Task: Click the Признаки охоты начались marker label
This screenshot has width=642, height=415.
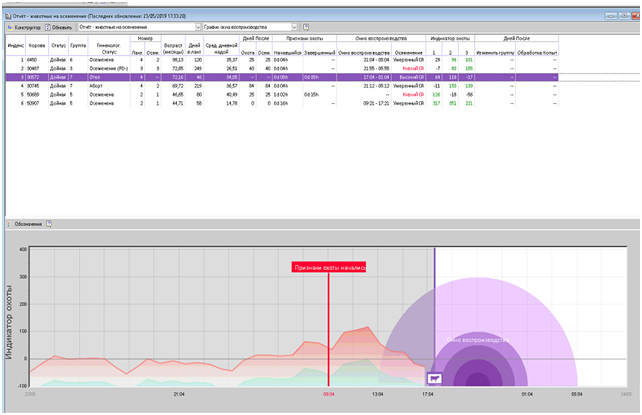Action: pos(329,267)
